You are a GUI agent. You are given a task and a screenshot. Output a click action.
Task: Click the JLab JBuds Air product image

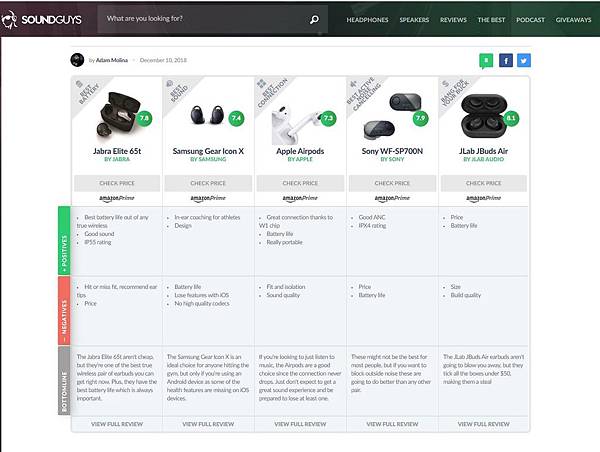484,116
